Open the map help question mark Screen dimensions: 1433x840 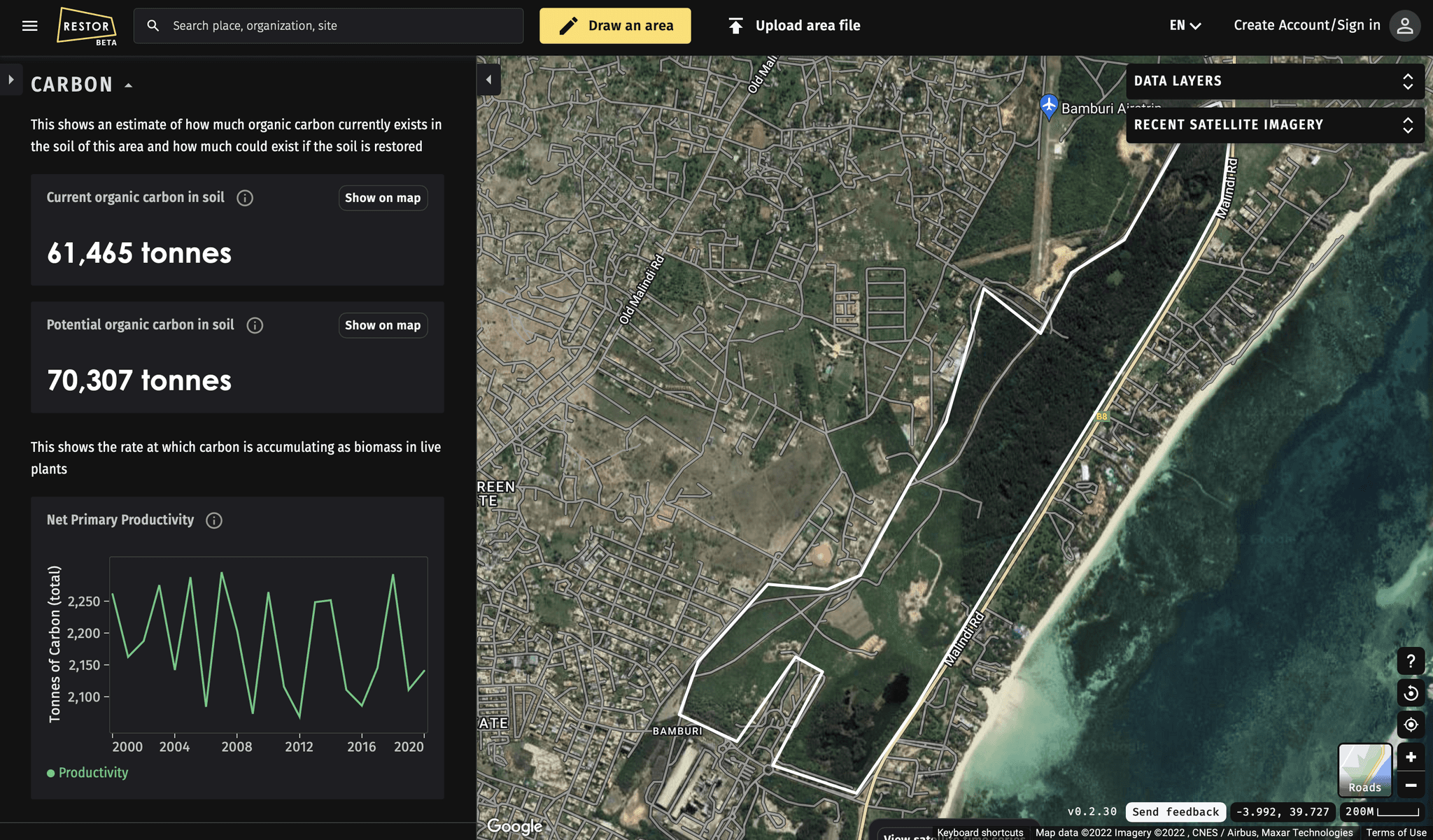[x=1411, y=661]
